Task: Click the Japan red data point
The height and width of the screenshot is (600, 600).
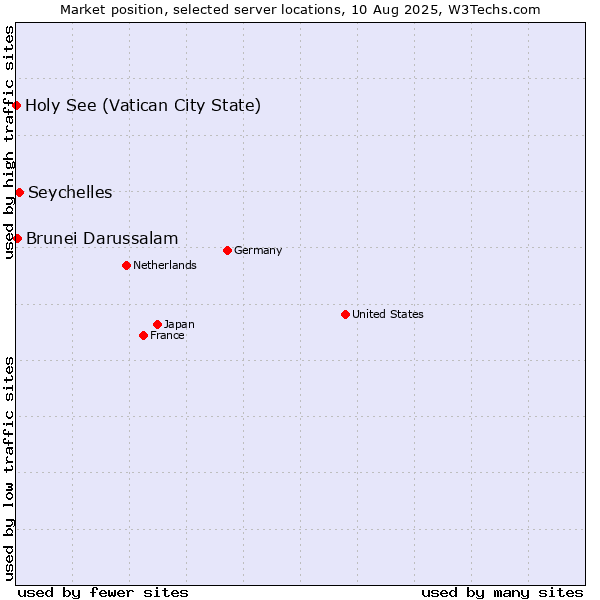Action: 157,324
